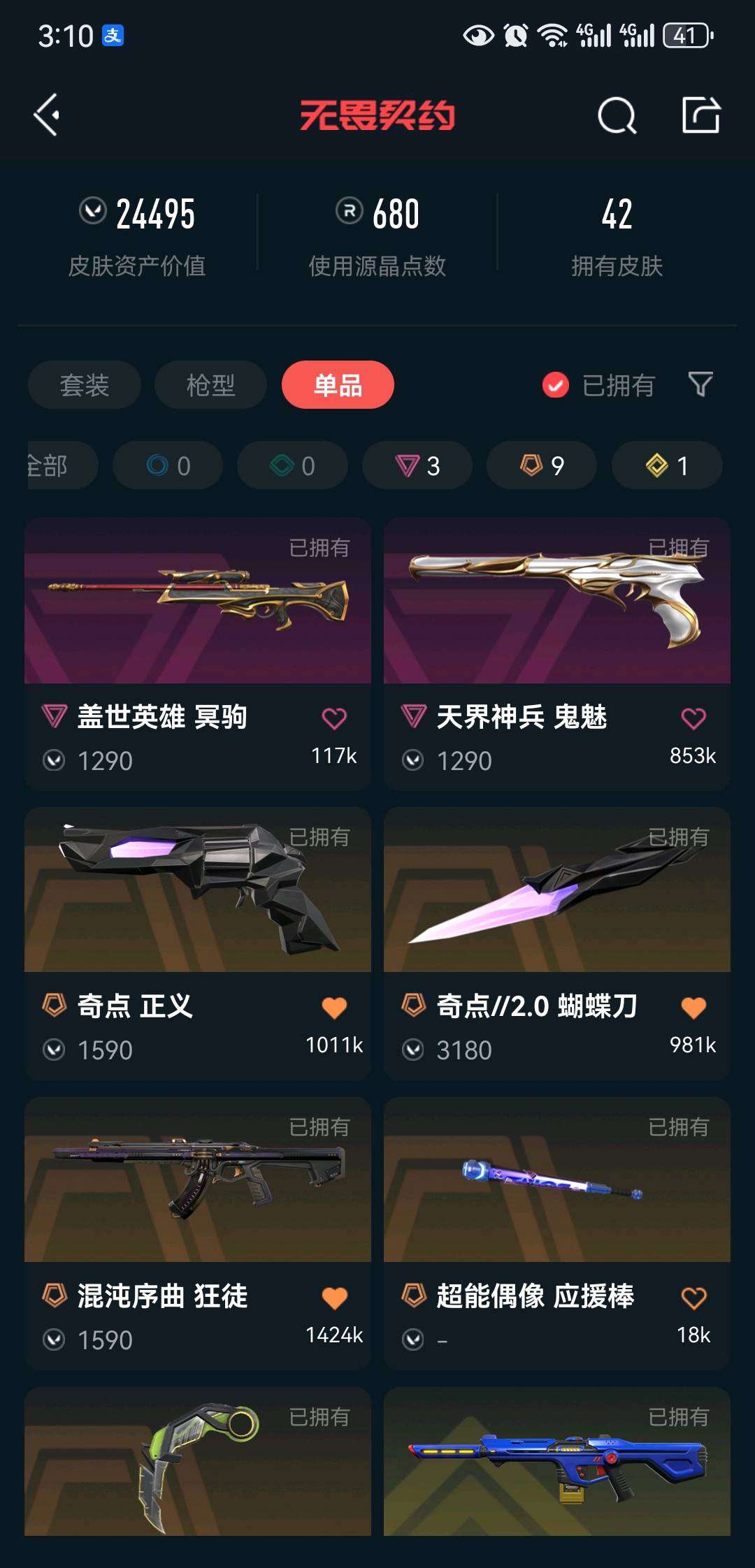Unlike the 奇点 正义 skin heart

pos(334,1008)
